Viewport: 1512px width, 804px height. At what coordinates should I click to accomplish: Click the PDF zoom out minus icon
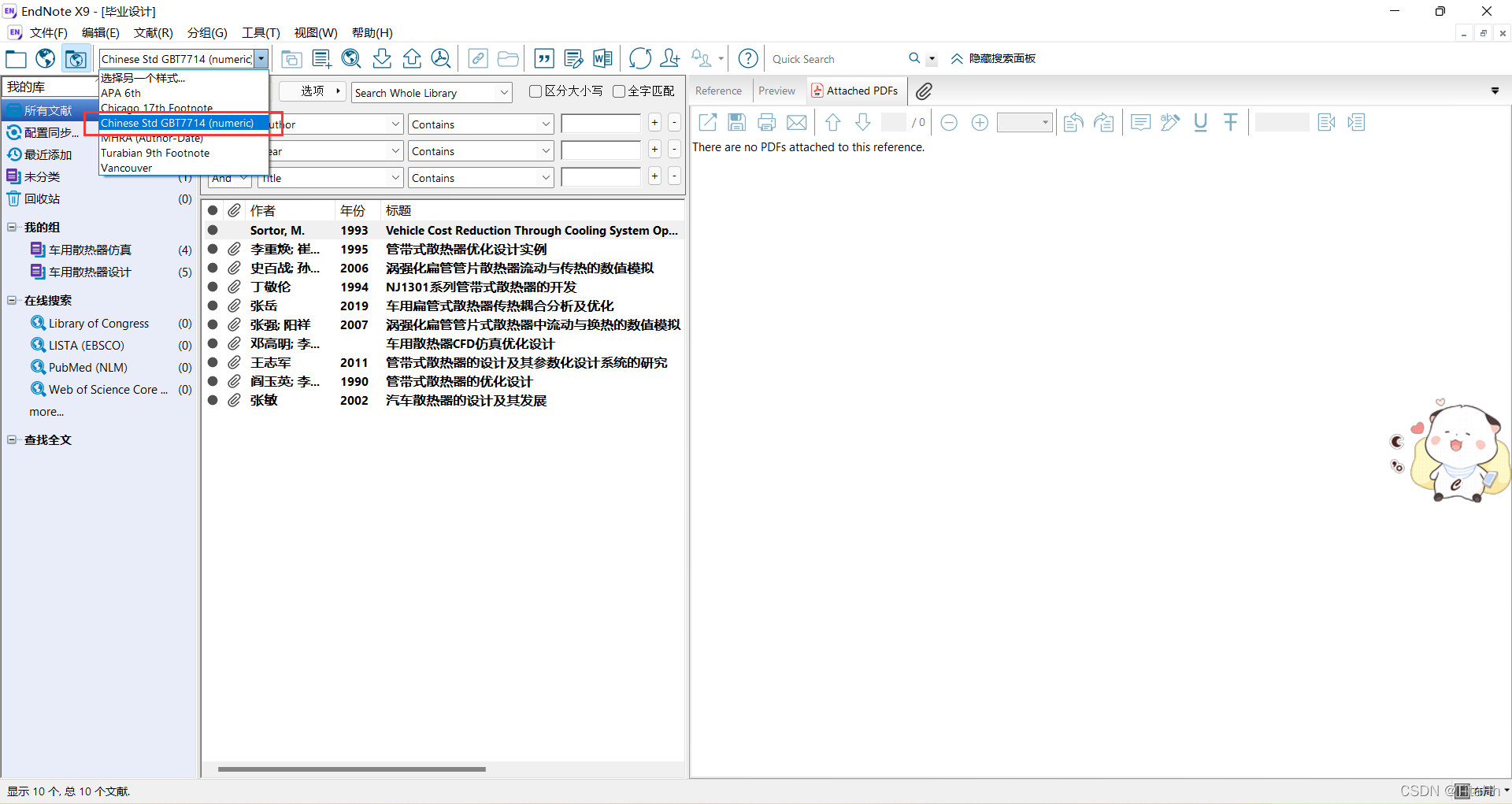click(x=949, y=122)
